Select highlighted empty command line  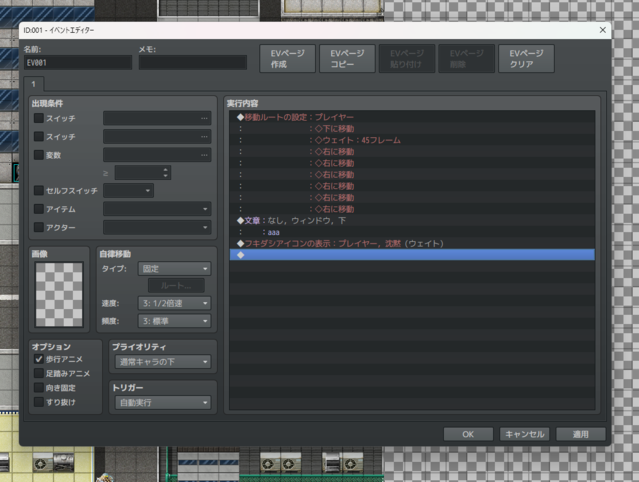412,255
